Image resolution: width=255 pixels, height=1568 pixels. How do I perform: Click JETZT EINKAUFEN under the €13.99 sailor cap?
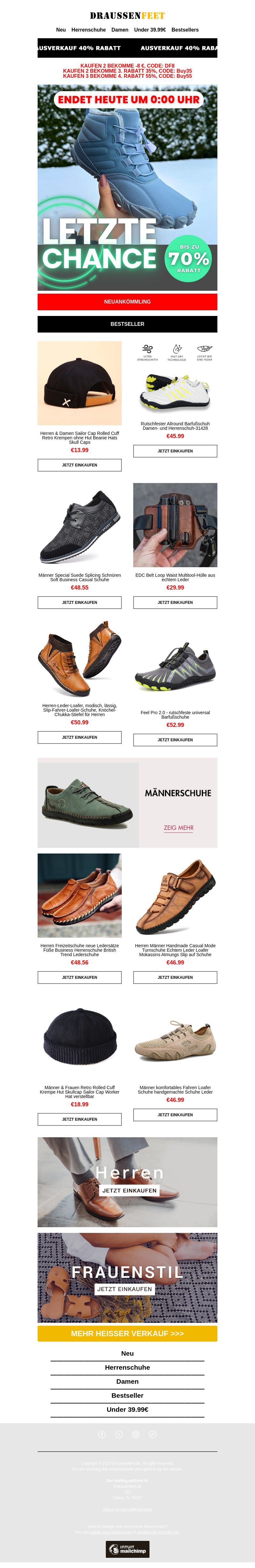tap(80, 465)
